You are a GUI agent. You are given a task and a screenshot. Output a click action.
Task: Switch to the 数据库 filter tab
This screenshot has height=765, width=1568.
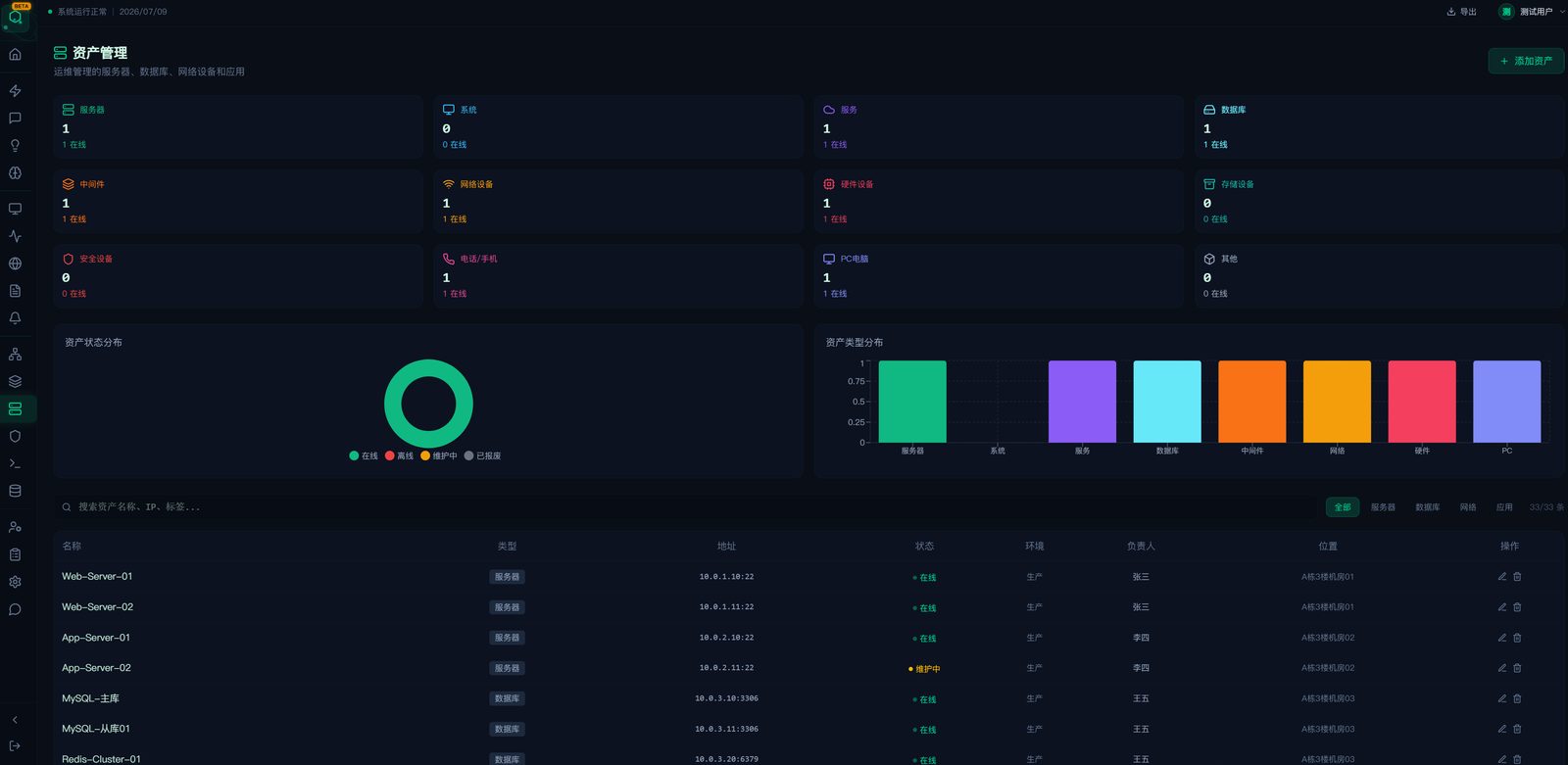(x=1428, y=507)
